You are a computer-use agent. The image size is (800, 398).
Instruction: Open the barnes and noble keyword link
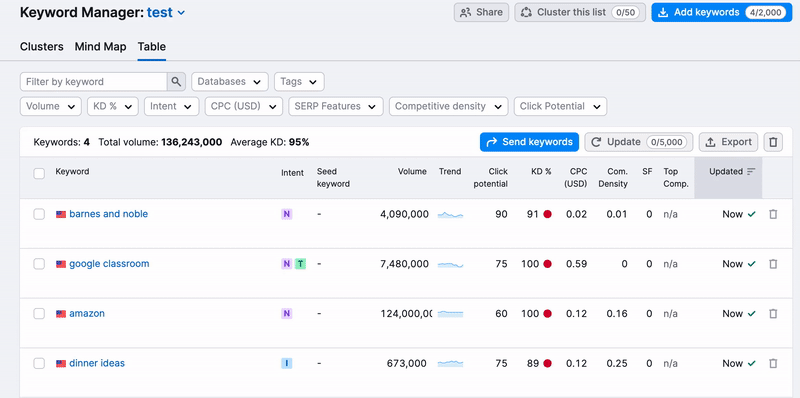pyautogui.click(x=109, y=214)
